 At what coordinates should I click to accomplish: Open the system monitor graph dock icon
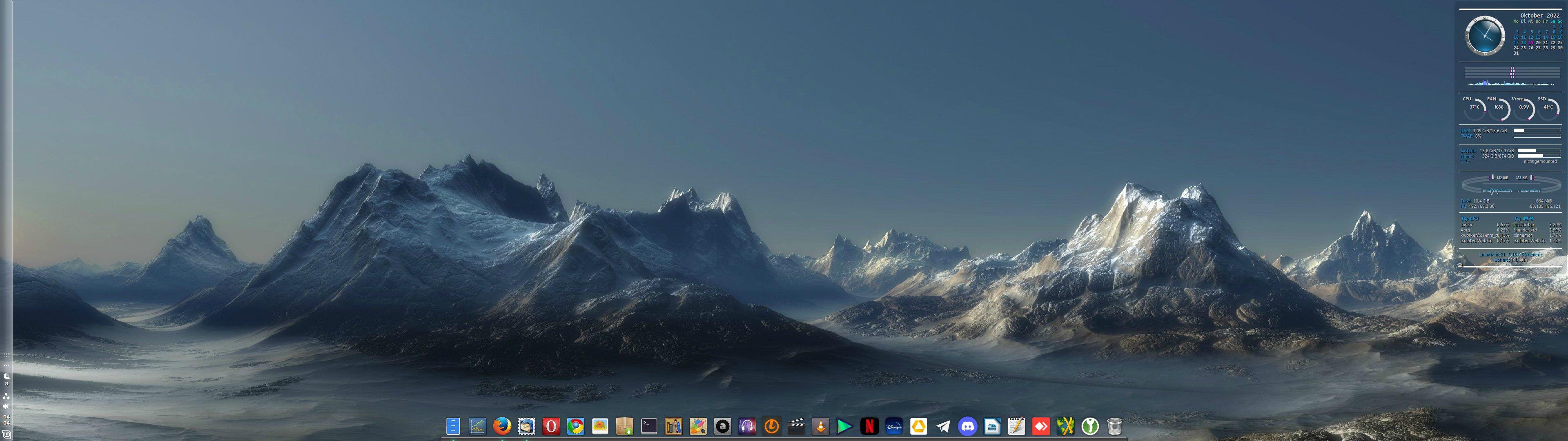[x=477, y=426]
